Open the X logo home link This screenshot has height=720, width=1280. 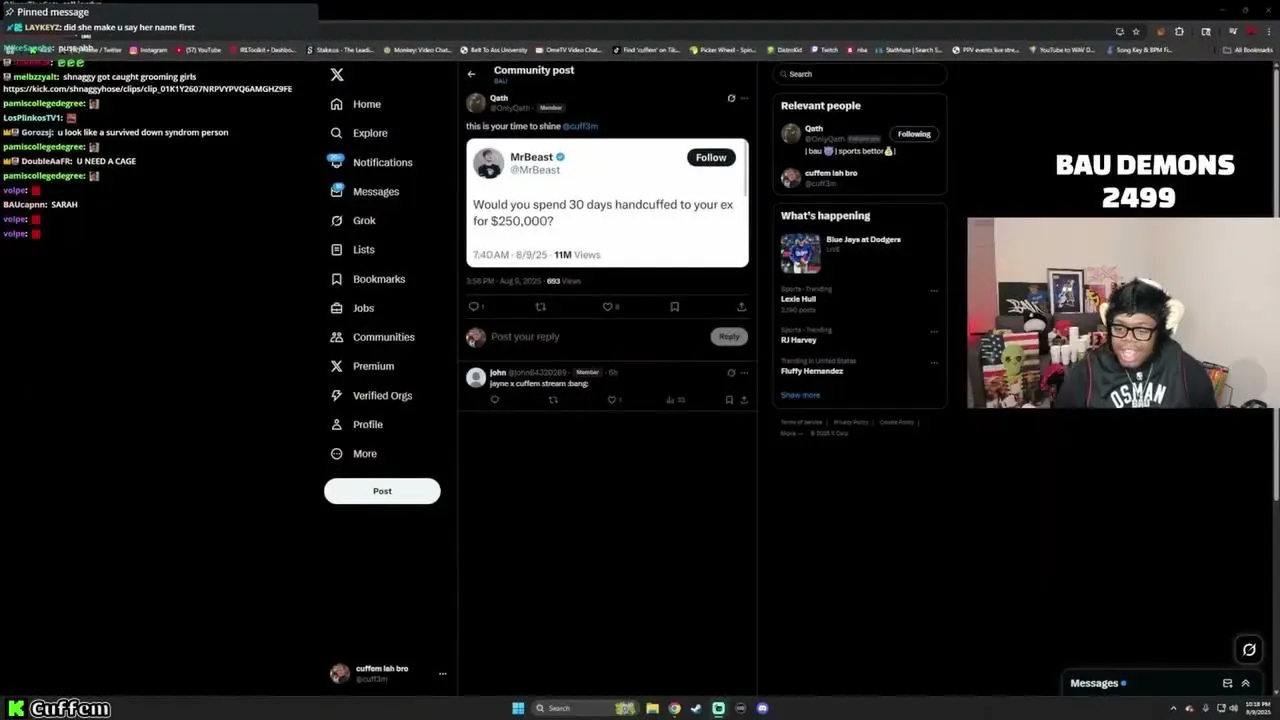tap(337, 75)
